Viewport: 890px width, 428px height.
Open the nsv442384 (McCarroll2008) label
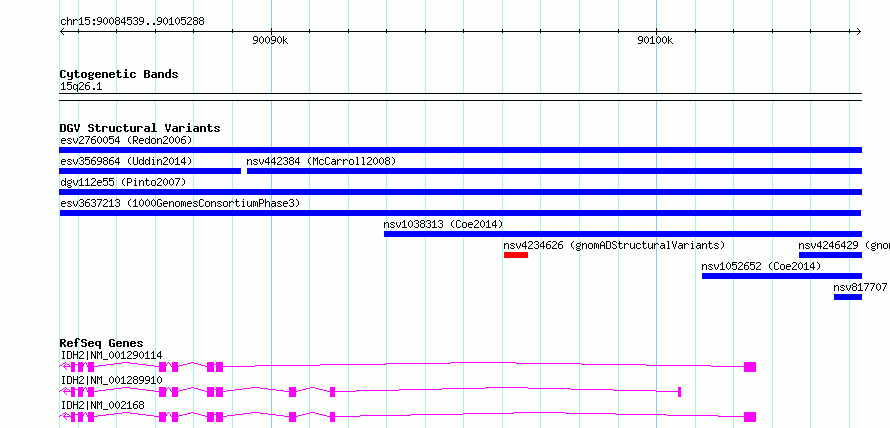321,161
